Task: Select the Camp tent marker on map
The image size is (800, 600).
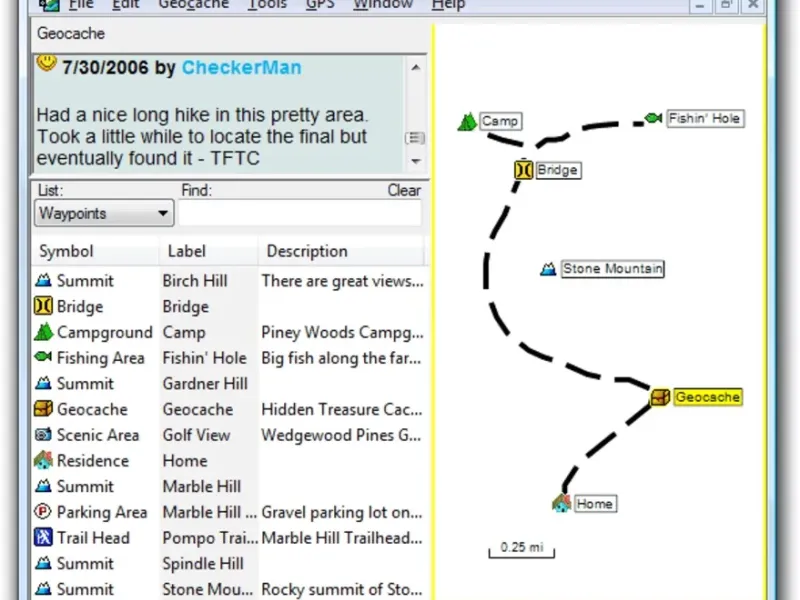Action: (467, 122)
